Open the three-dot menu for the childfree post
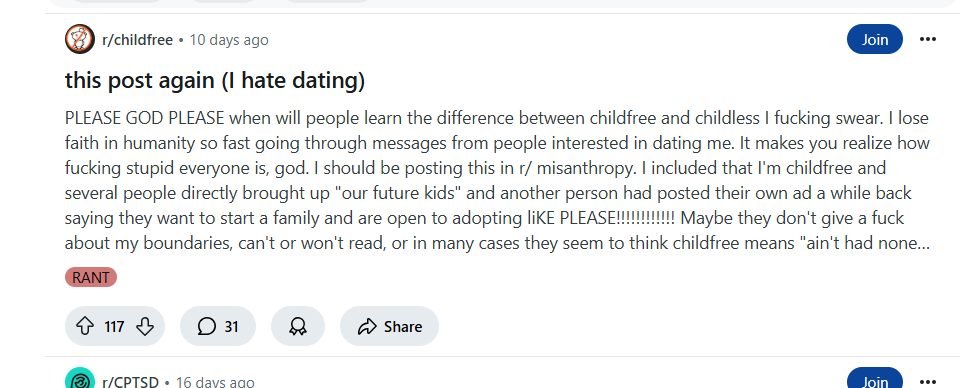The height and width of the screenshot is (388, 977). pos(928,39)
